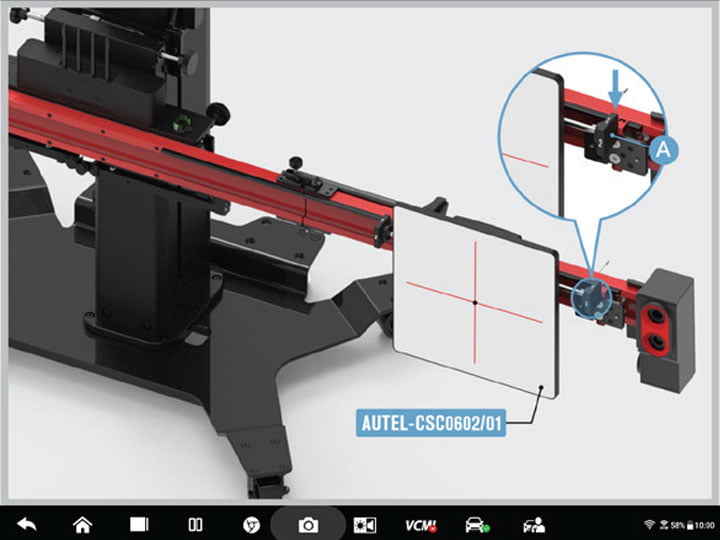The height and width of the screenshot is (540, 720).
Task: Click the crosshair center of white target board
Action: pos(474,300)
